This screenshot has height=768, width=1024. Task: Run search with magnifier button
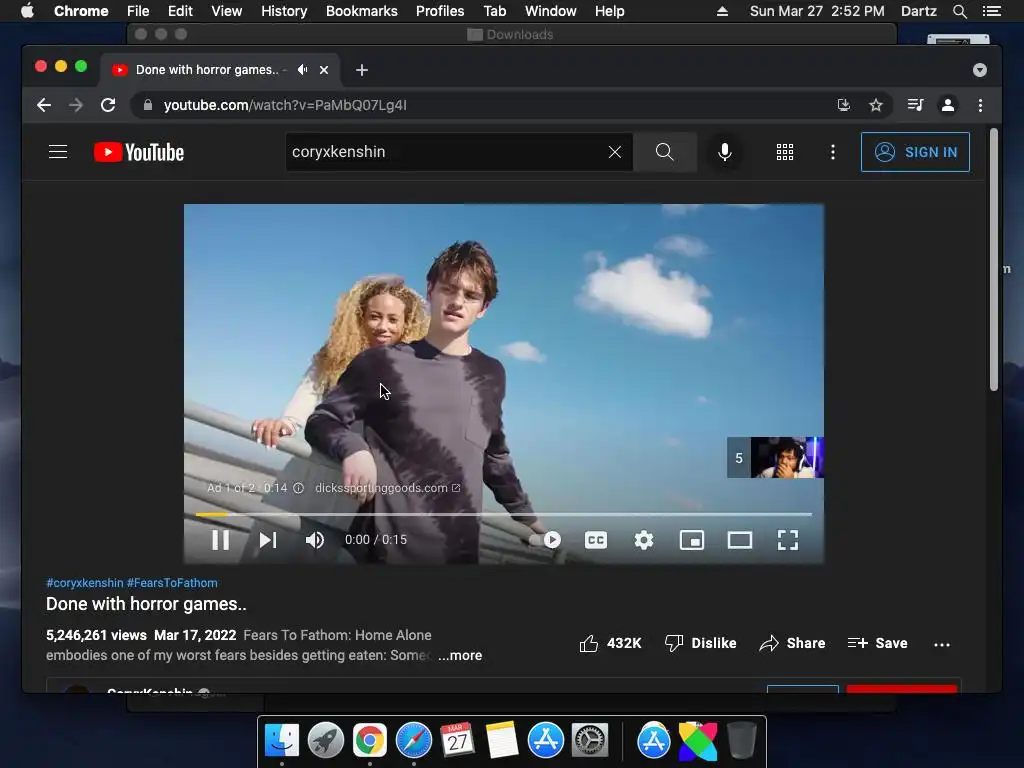(665, 152)
